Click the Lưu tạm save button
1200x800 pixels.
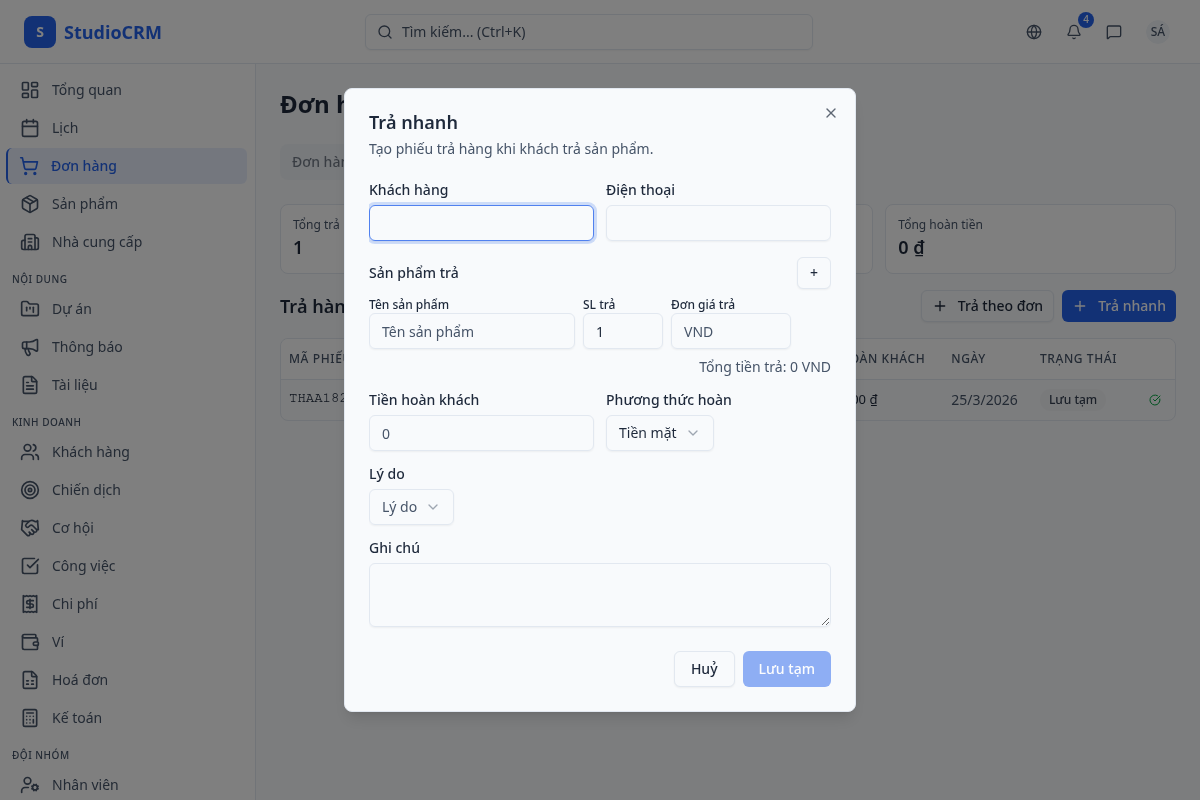point(786,669)
